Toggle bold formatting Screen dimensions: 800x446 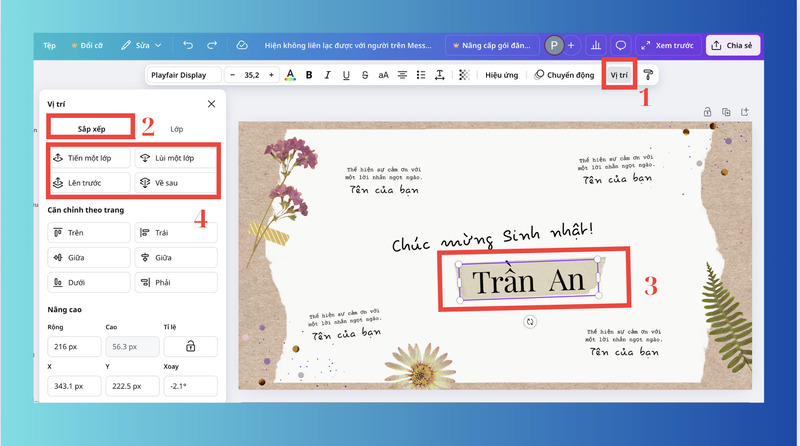(309, 75)
